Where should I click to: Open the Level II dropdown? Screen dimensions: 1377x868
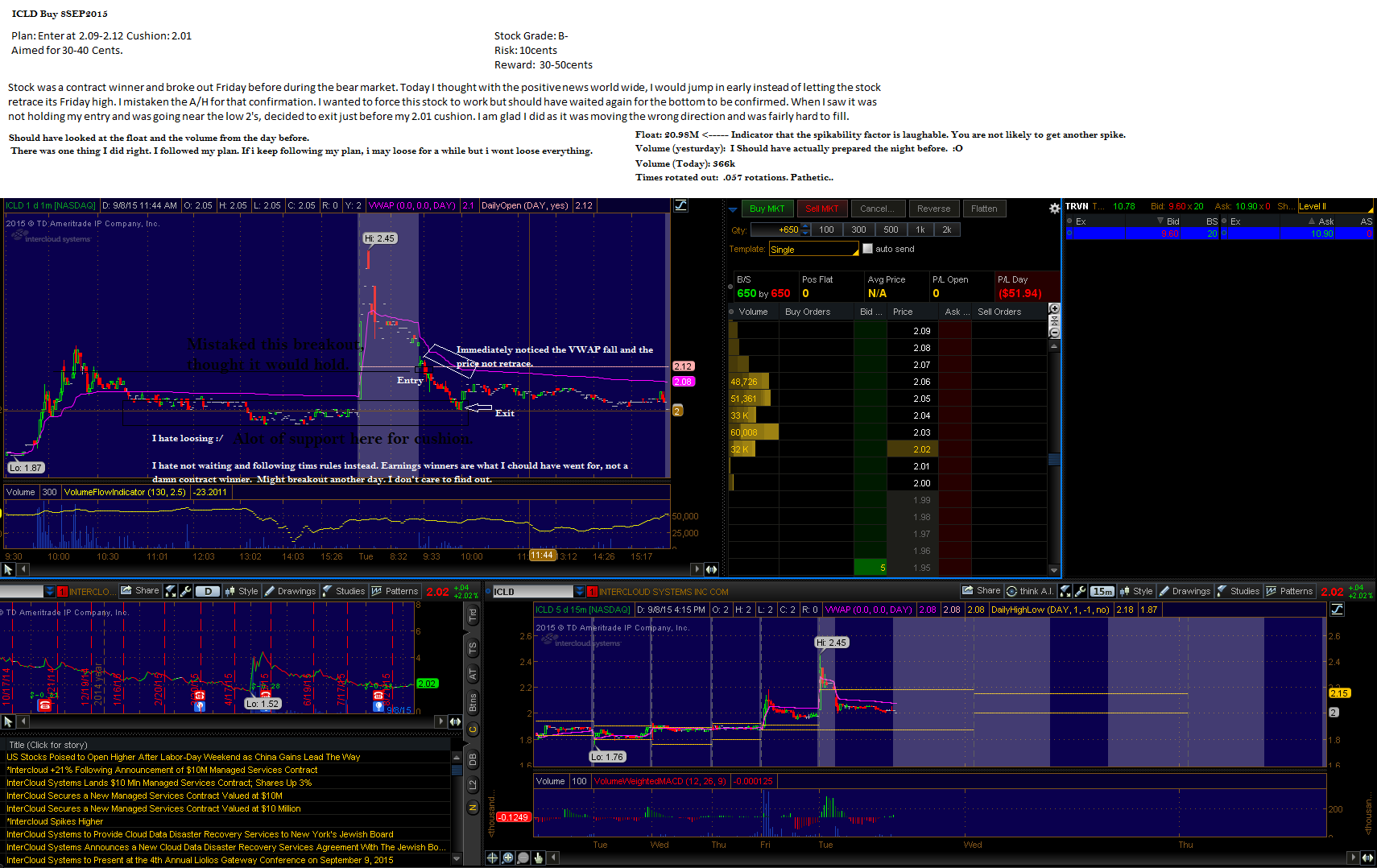tap(1335, 206)
